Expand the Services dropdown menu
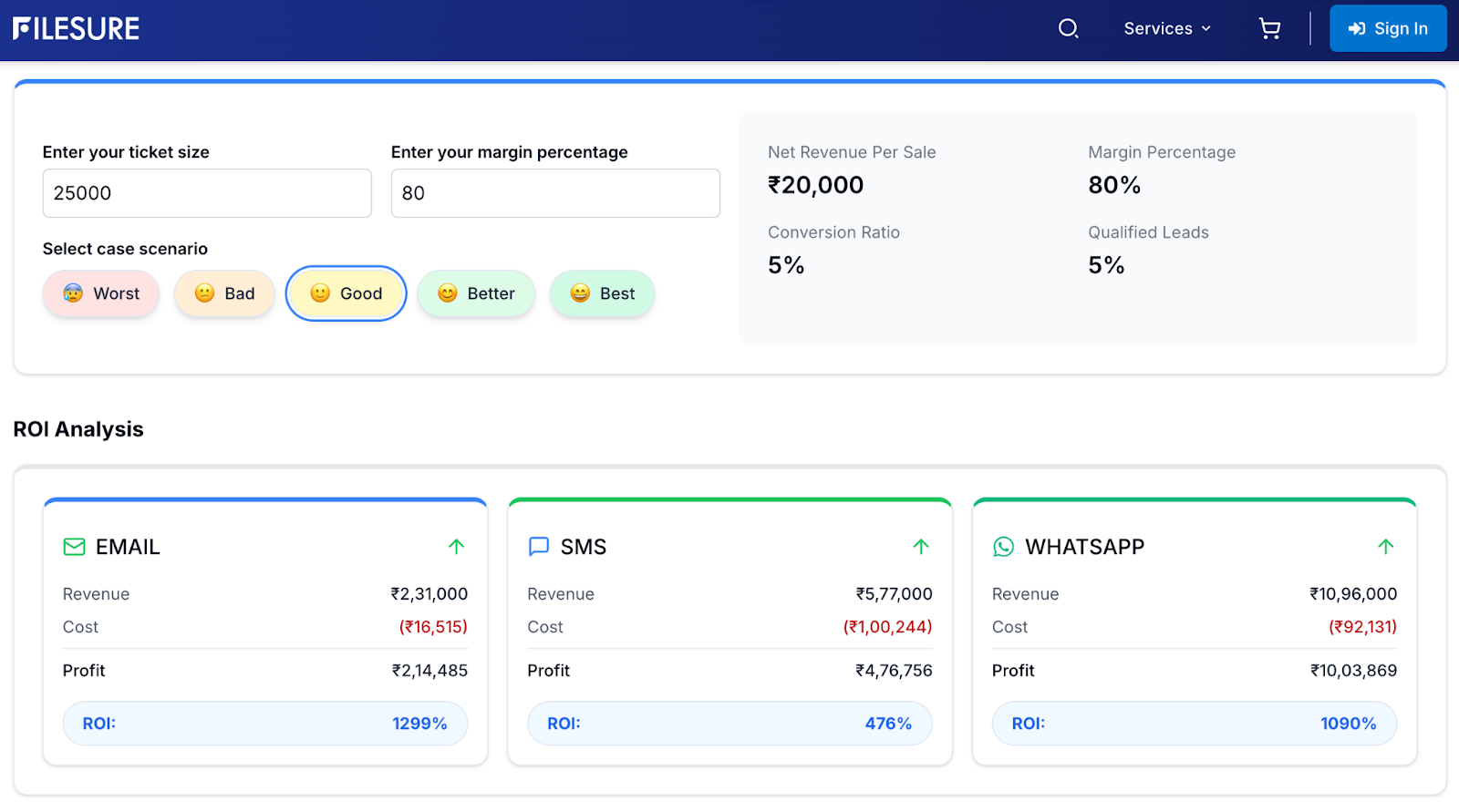Image resolution: width=1459 pixels, height=812 pixels. [x=1167, y=28]
